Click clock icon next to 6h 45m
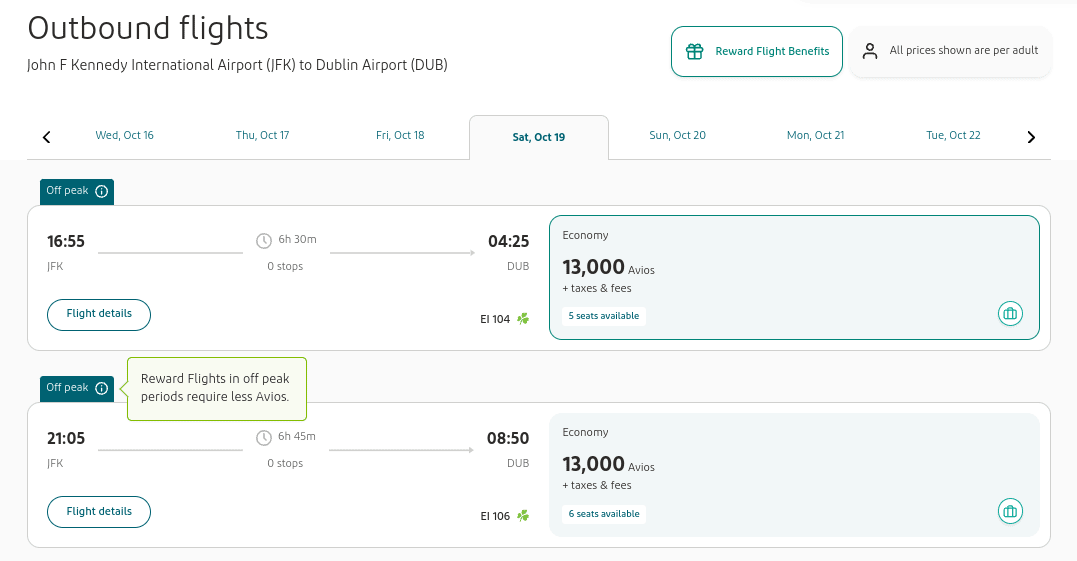This screenshot has width=1077, height=561. point(264,437)
